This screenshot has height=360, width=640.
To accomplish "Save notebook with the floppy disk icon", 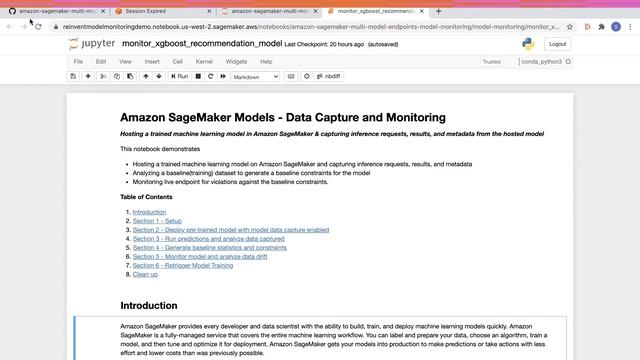I will point(73,76).
